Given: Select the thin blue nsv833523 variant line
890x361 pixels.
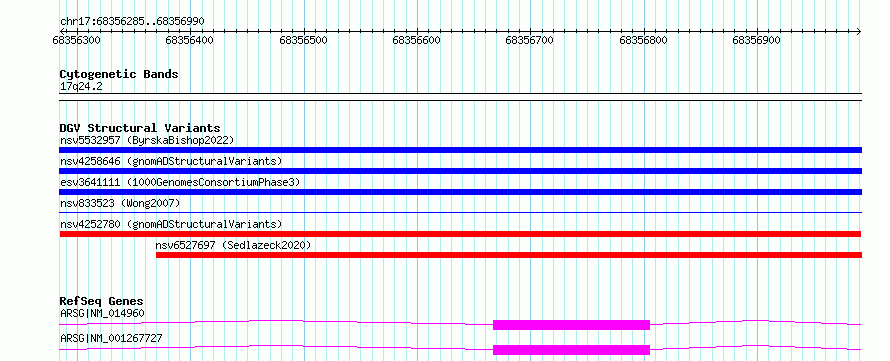Looking at the screenshot, I should pyautogui.click(x=460, y=212).
